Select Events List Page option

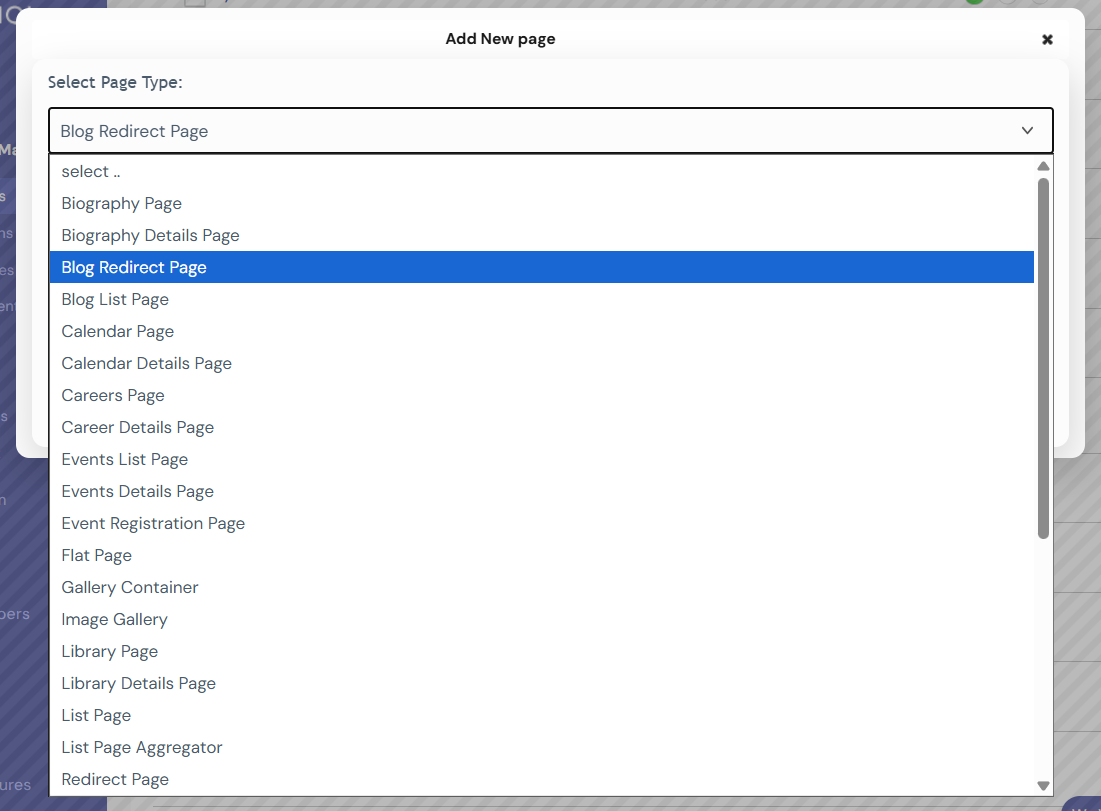point(541,459)
